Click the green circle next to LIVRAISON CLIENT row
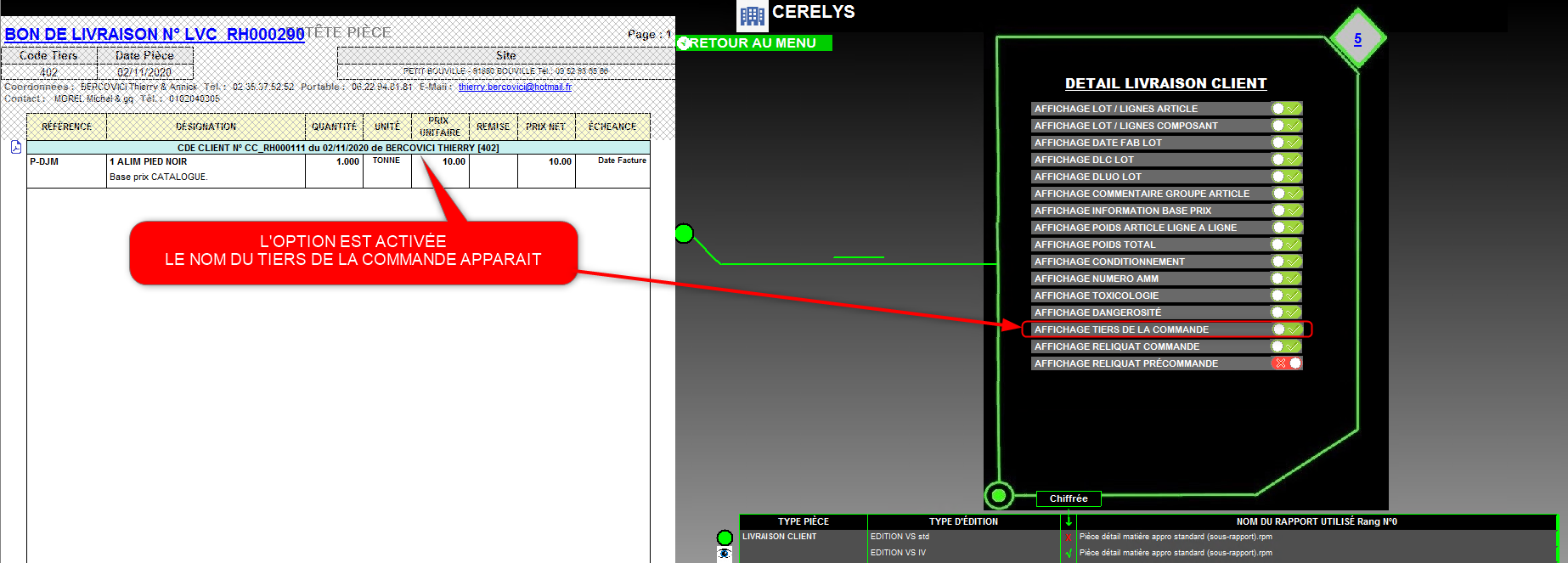This screenshot has height=563, width=1568. 725,538
